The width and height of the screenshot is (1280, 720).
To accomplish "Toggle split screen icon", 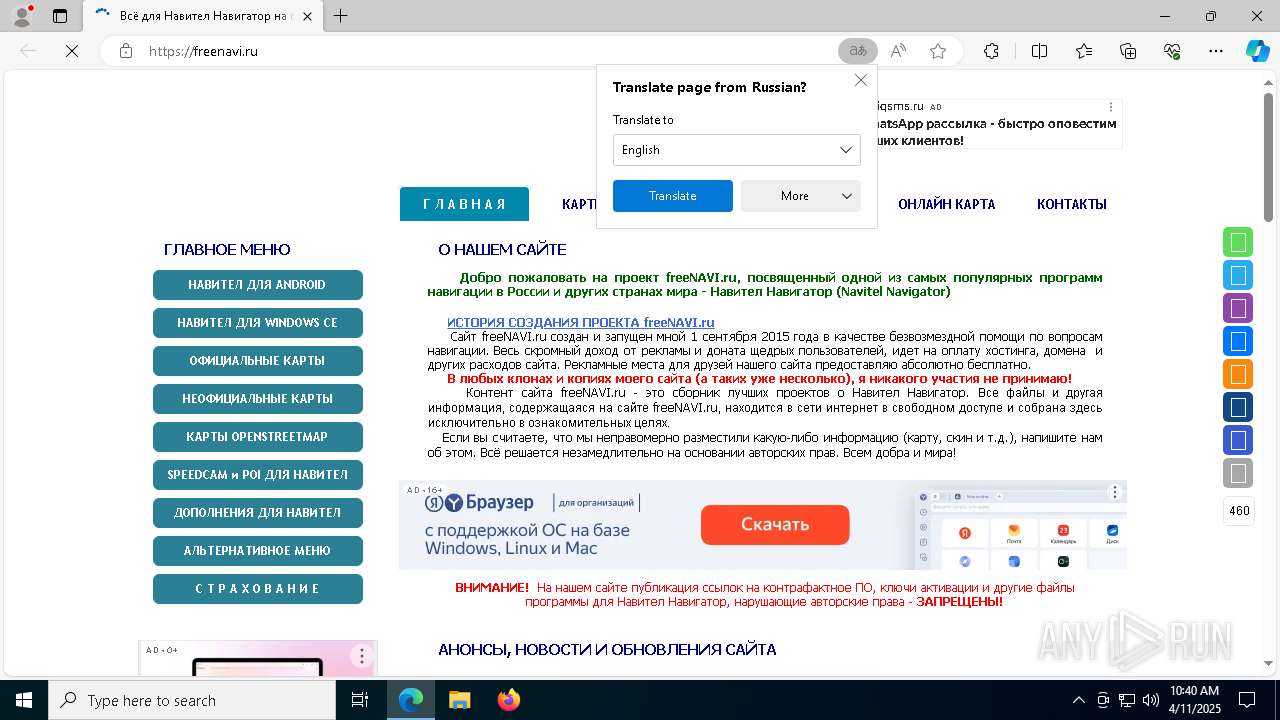I will coord(1039,51).
